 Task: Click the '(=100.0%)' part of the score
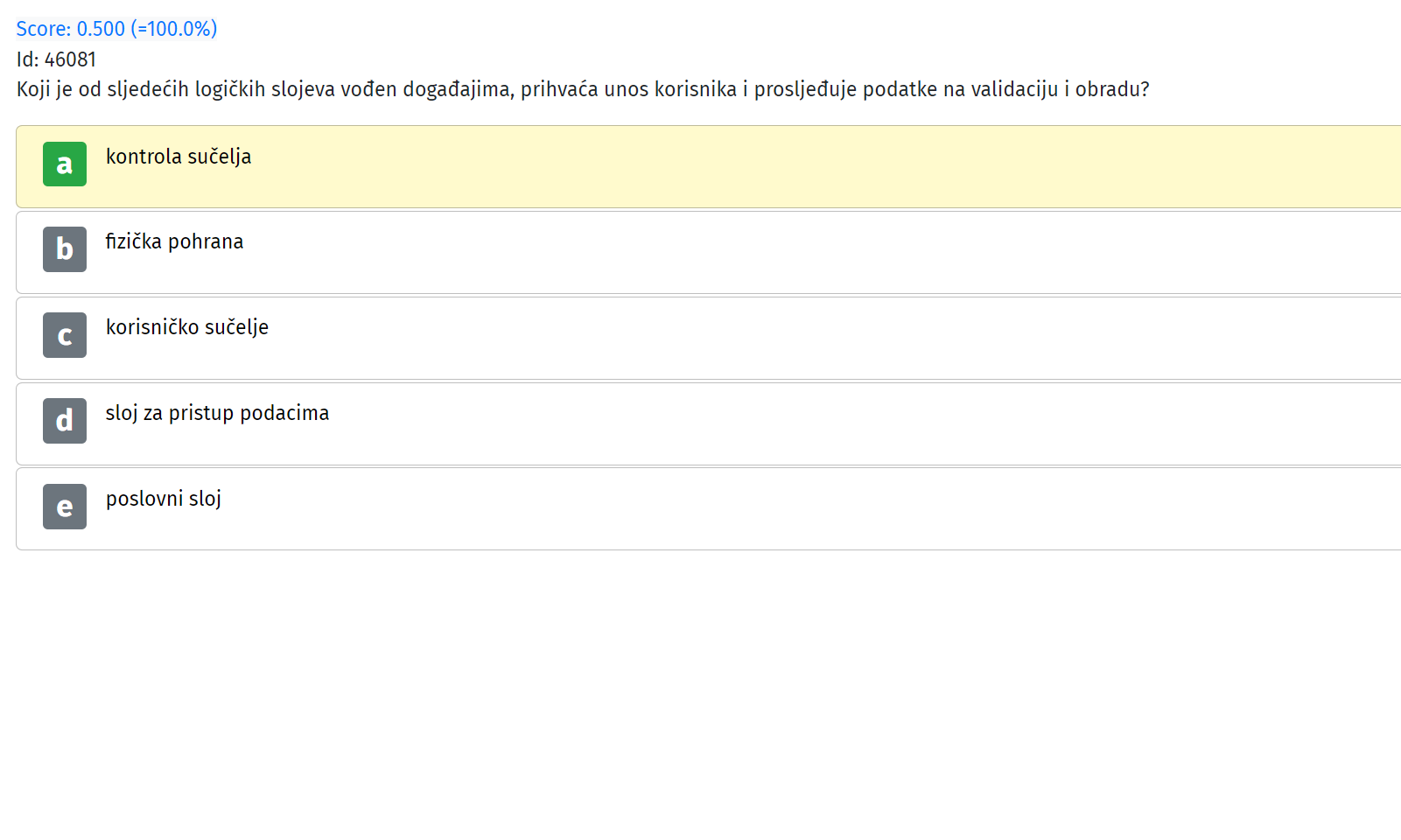tap(174, 29)
